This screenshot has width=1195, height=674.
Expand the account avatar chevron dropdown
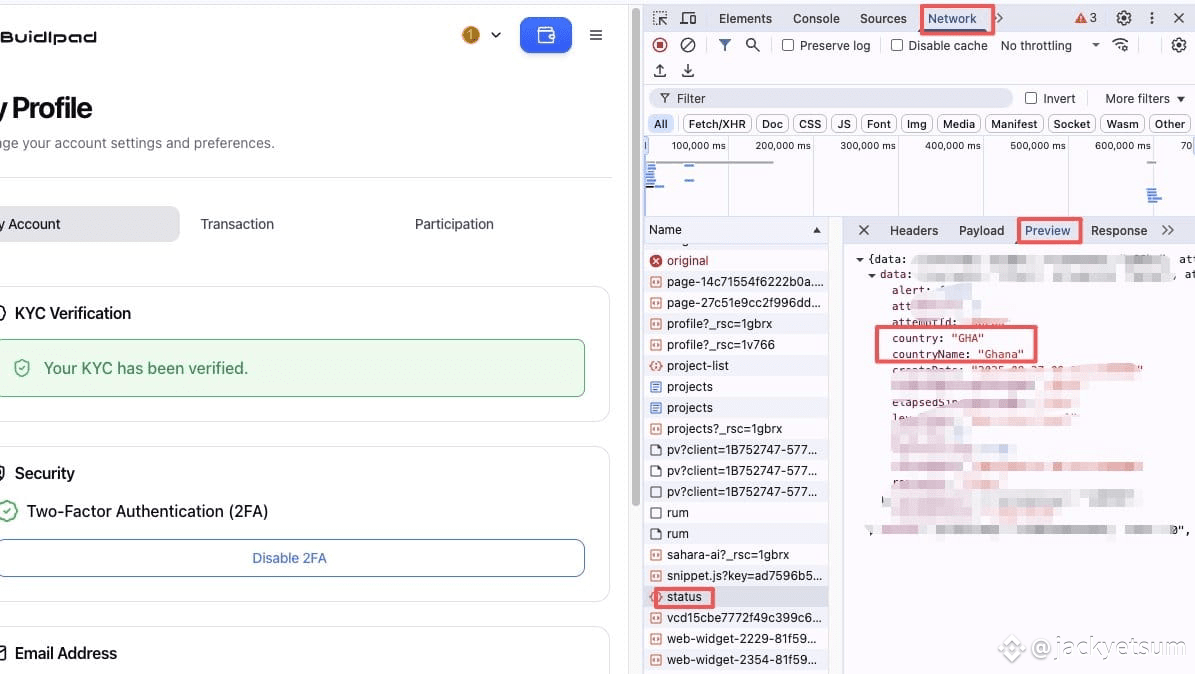(x=496, y=35)
